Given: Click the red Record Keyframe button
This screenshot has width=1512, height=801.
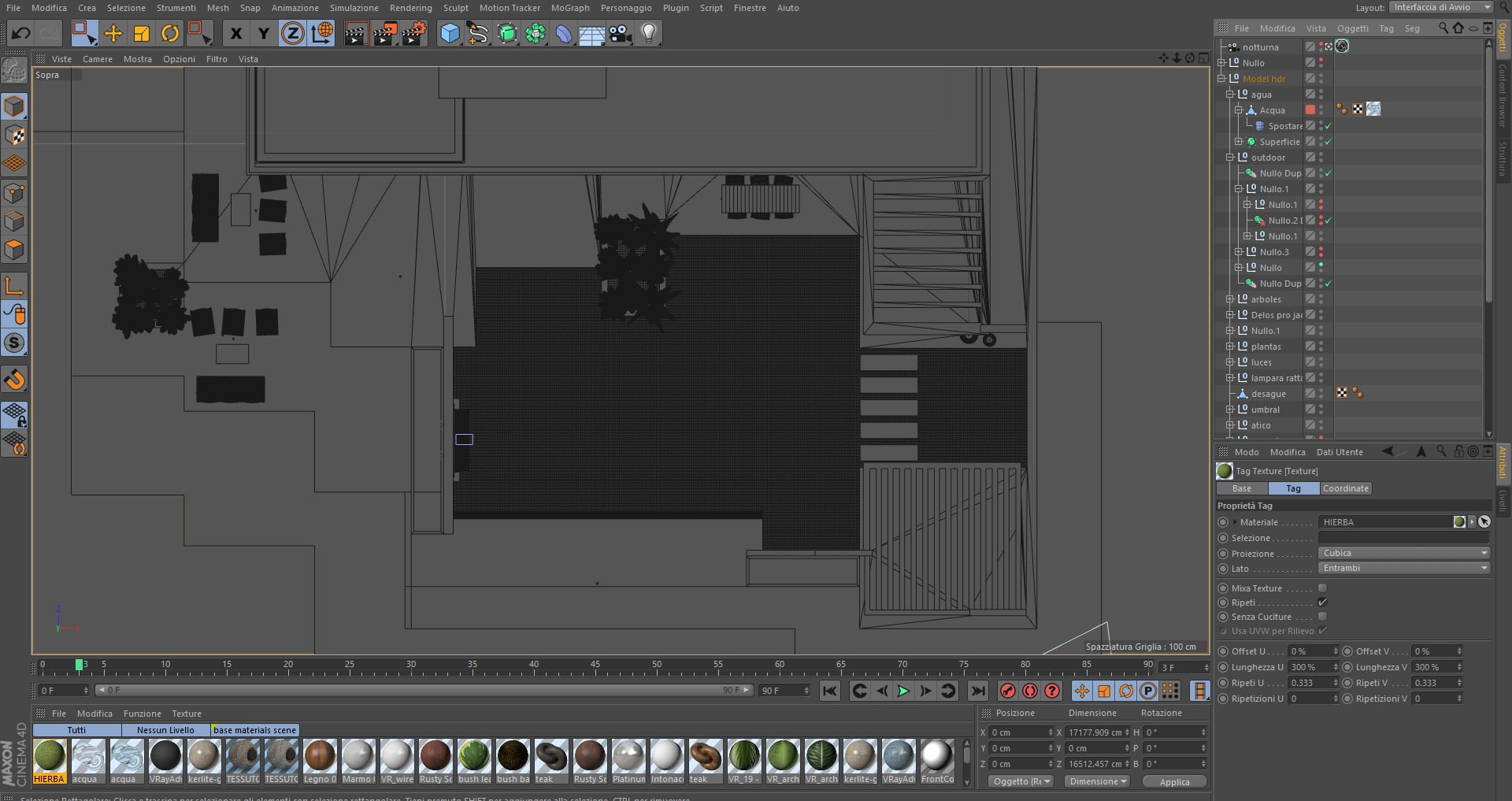Looking at the screenshot, I should point(1007,691).
